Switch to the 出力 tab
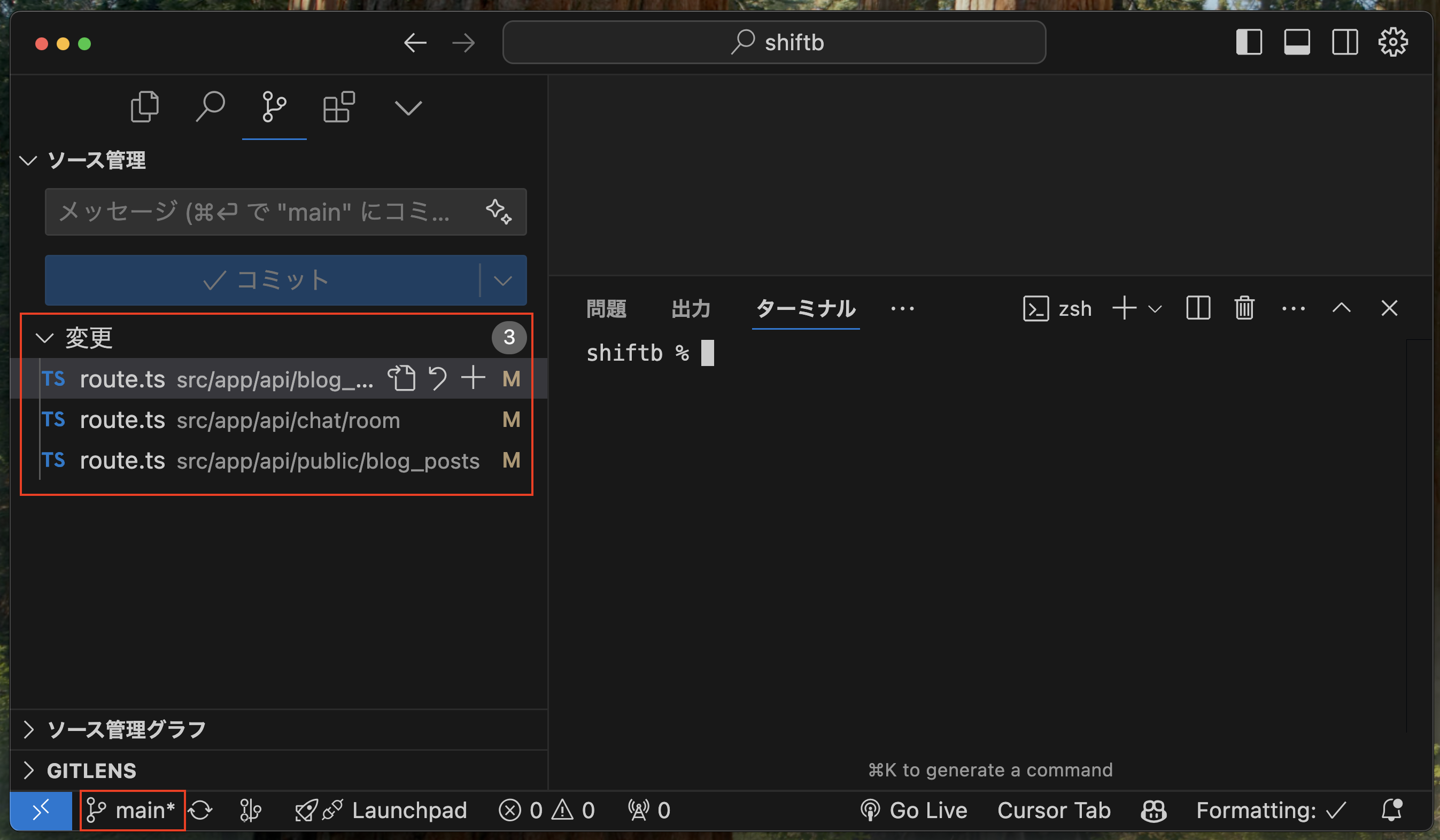The height and width of the screenshot is (840, 1440). (x=690, y=308)
